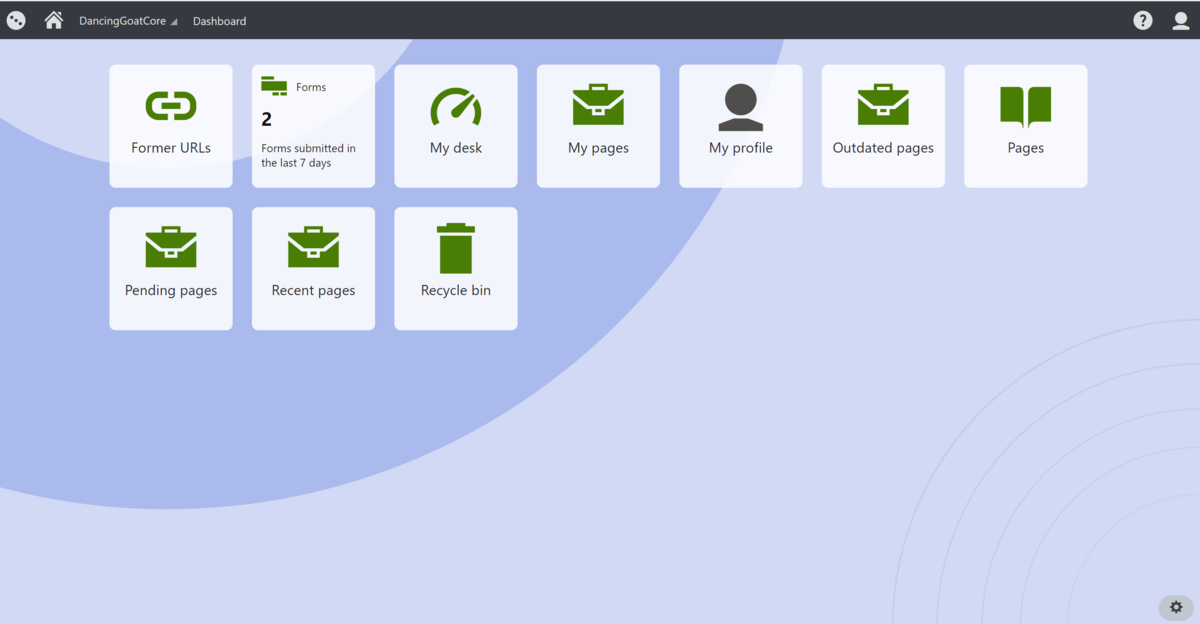Click the Forms tile icon
The height and width of the screenshot is (624, 1200).
coord(274,86)
